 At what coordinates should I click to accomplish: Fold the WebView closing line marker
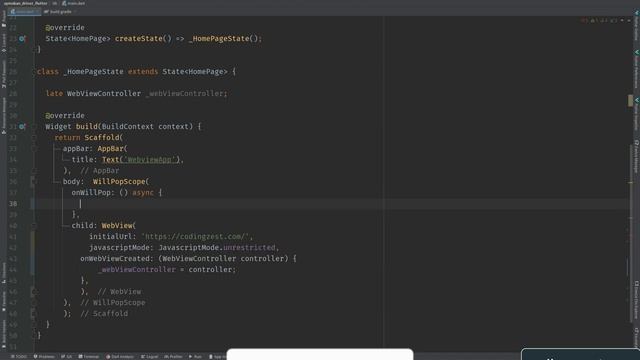point(35,292)
